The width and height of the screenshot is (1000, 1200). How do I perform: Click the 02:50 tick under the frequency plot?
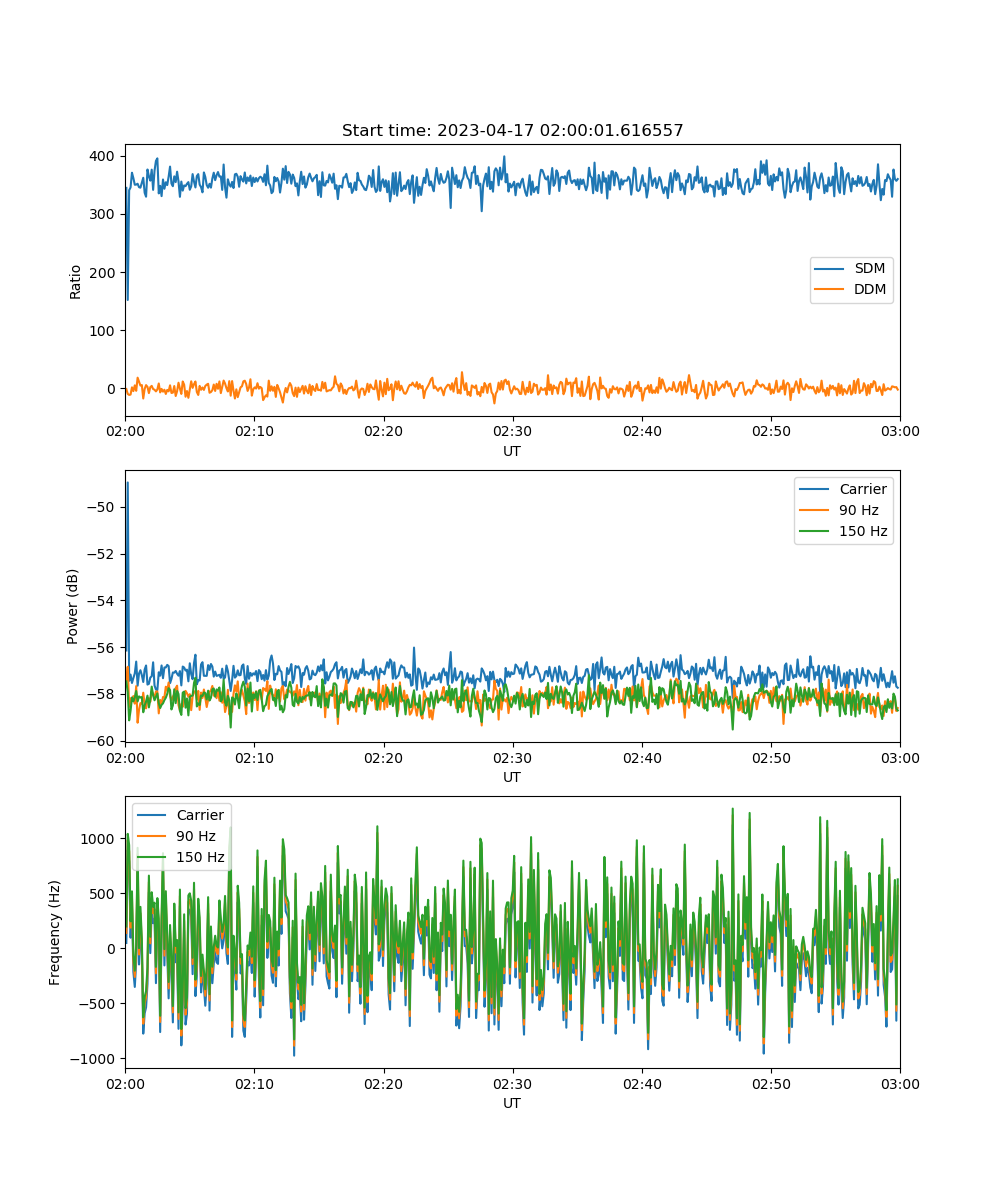pos(770,1084)
